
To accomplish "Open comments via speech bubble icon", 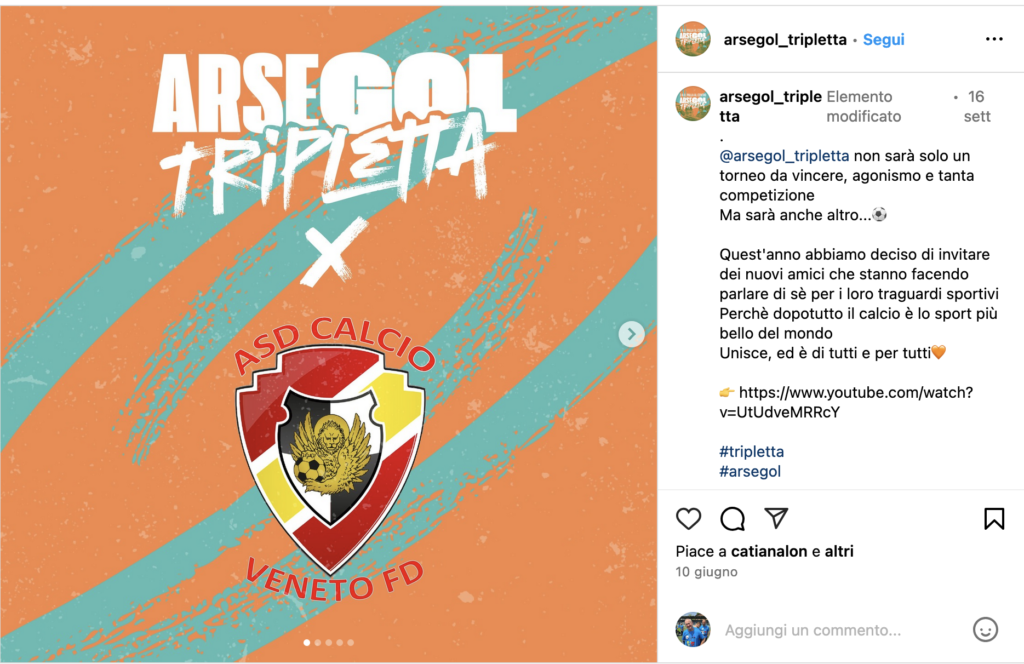I will coord(732,518).
